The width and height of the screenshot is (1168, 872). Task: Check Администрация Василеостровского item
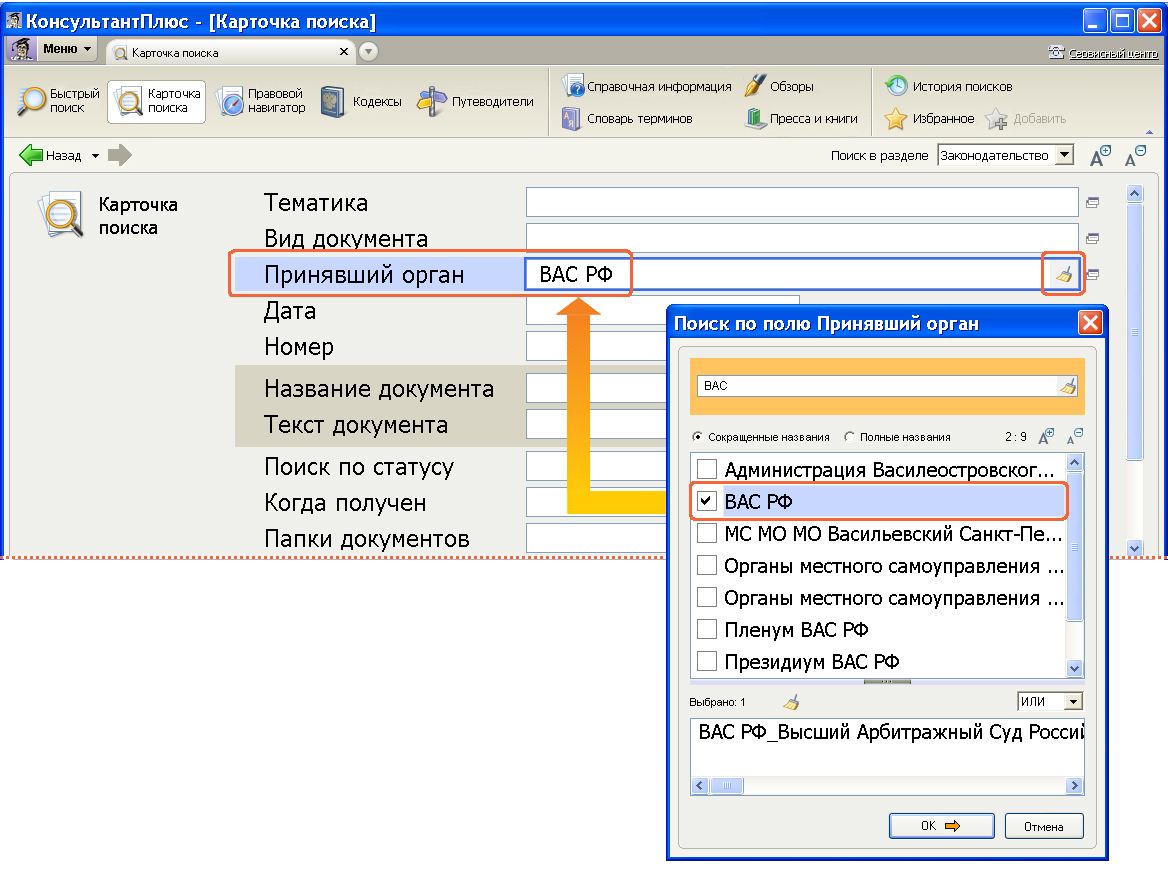[x=707, y=469]
